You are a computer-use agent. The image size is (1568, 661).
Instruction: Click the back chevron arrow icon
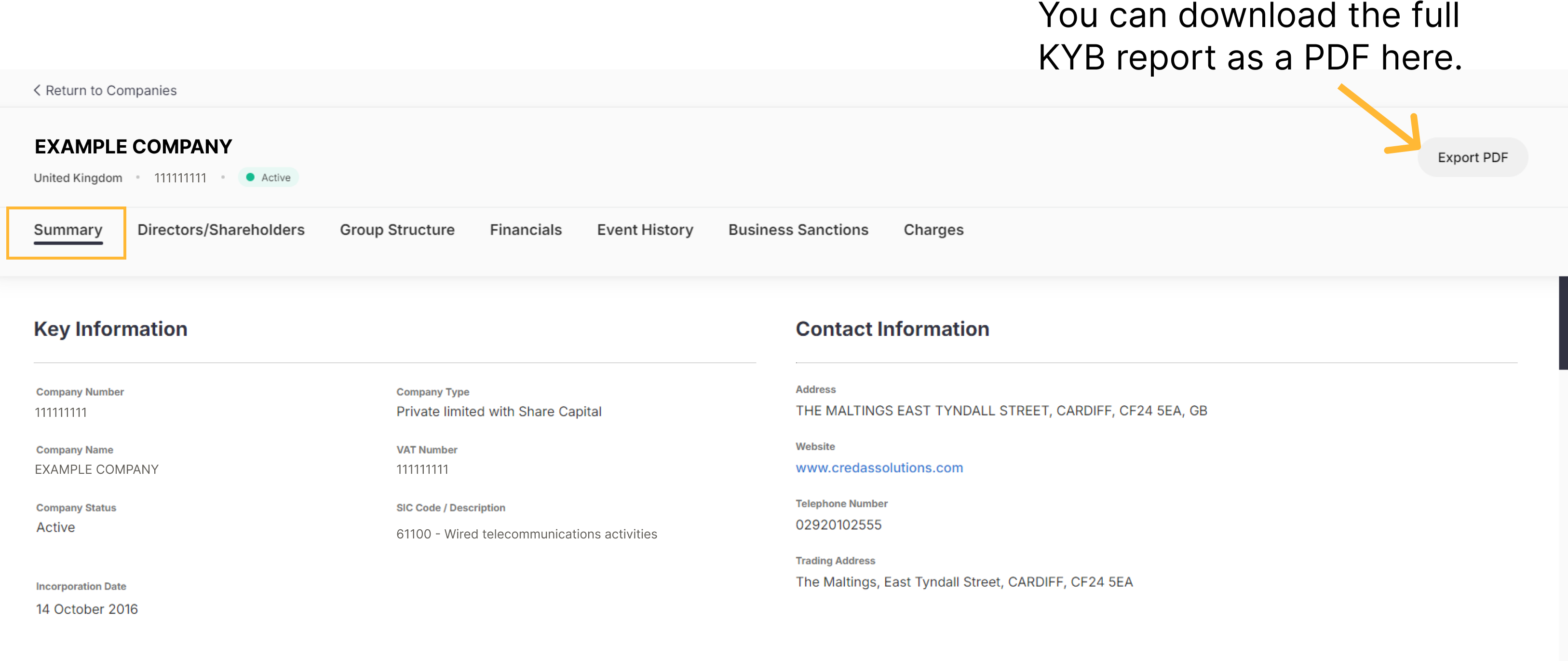37,90
